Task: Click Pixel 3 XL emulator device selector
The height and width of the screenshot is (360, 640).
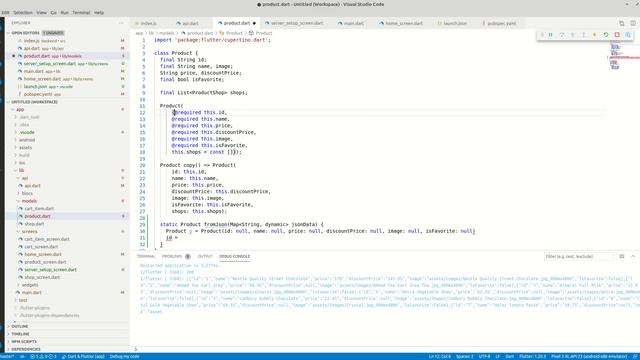Action: pos(589,356)
